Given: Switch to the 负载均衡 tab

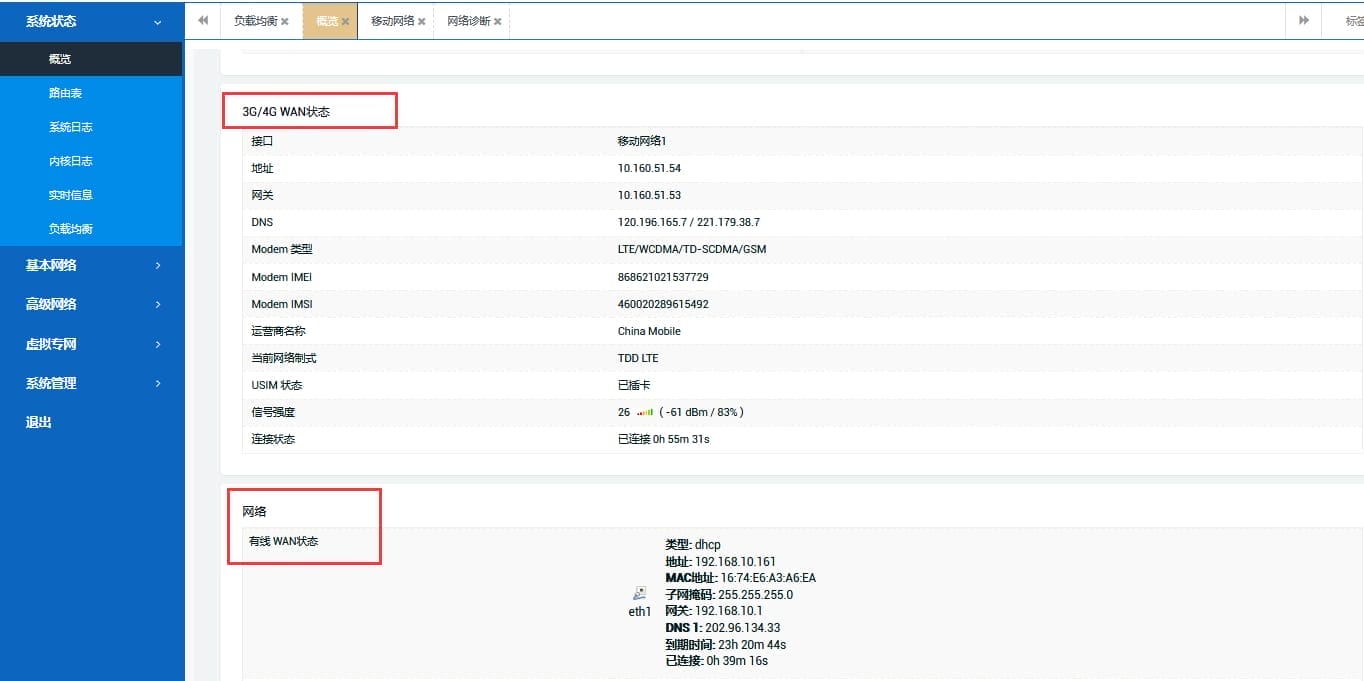Looking at the screenshot, I should tap(255, 21).
